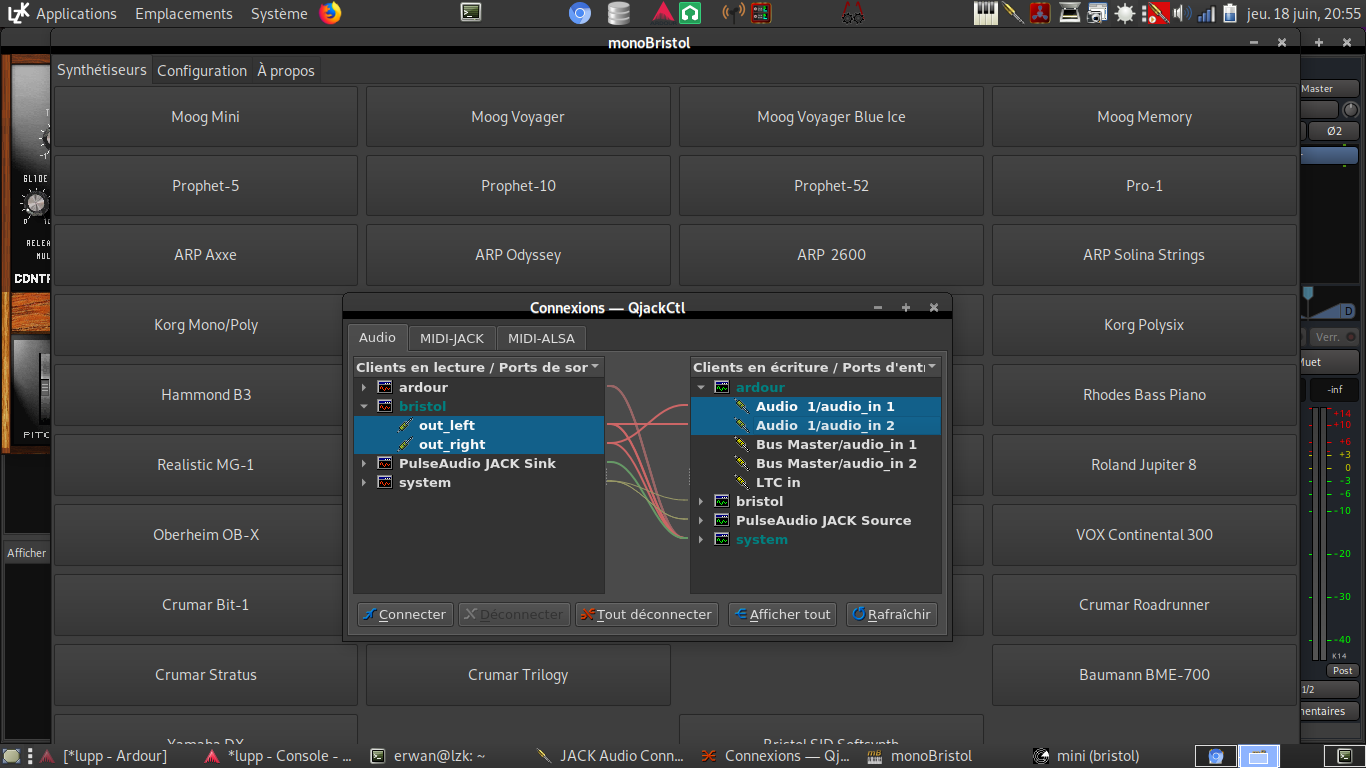Screen dimensions: 1366x768
Task: Expand the ardour output client
Action: coord(364,388)
